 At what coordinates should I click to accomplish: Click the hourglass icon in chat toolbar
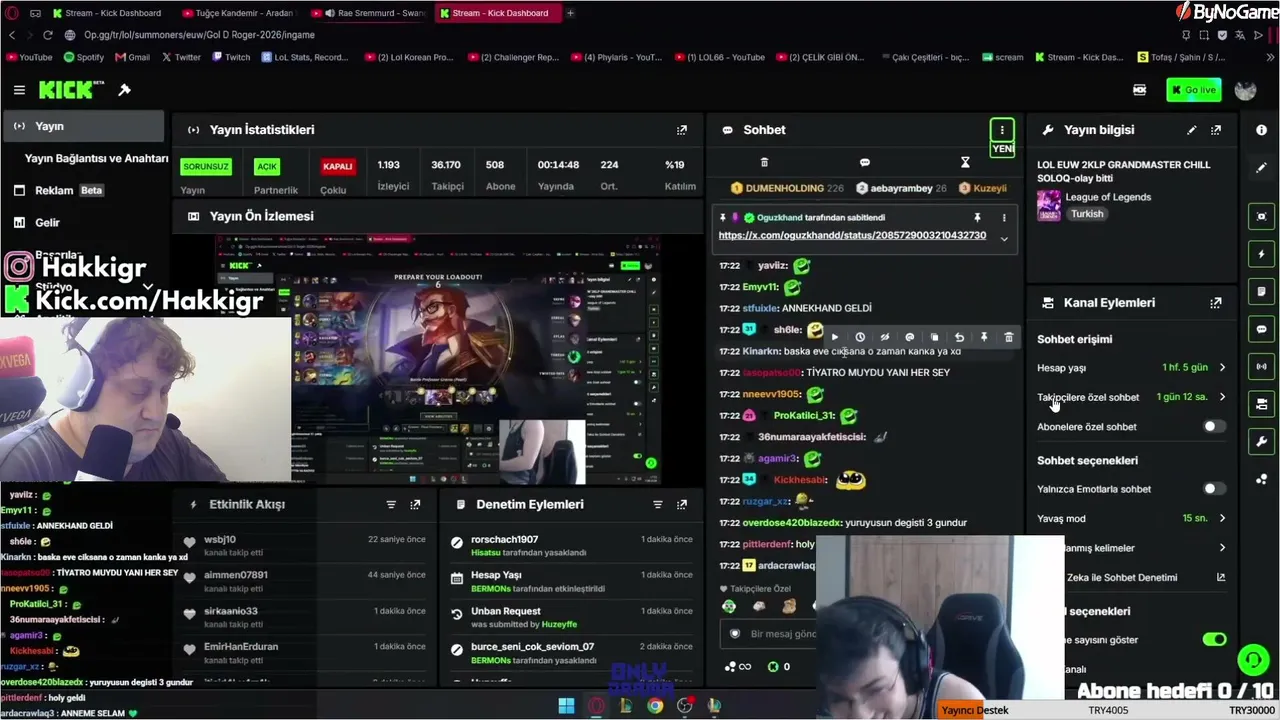click(965, 162)
